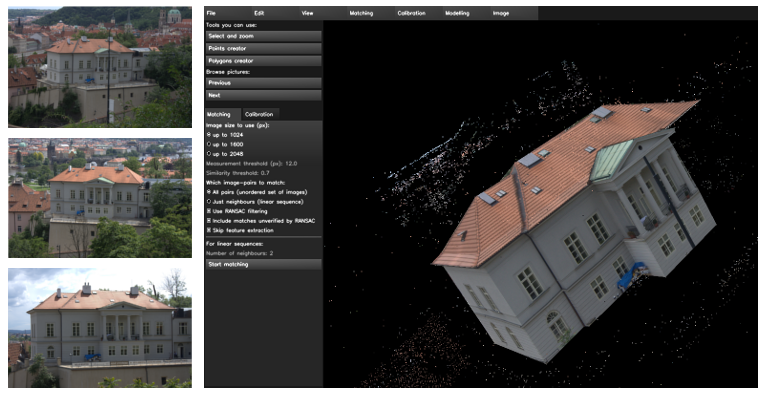Click the 'Image size to use (px):' label
Screen dimensions: 760x393
click(238, 125)
